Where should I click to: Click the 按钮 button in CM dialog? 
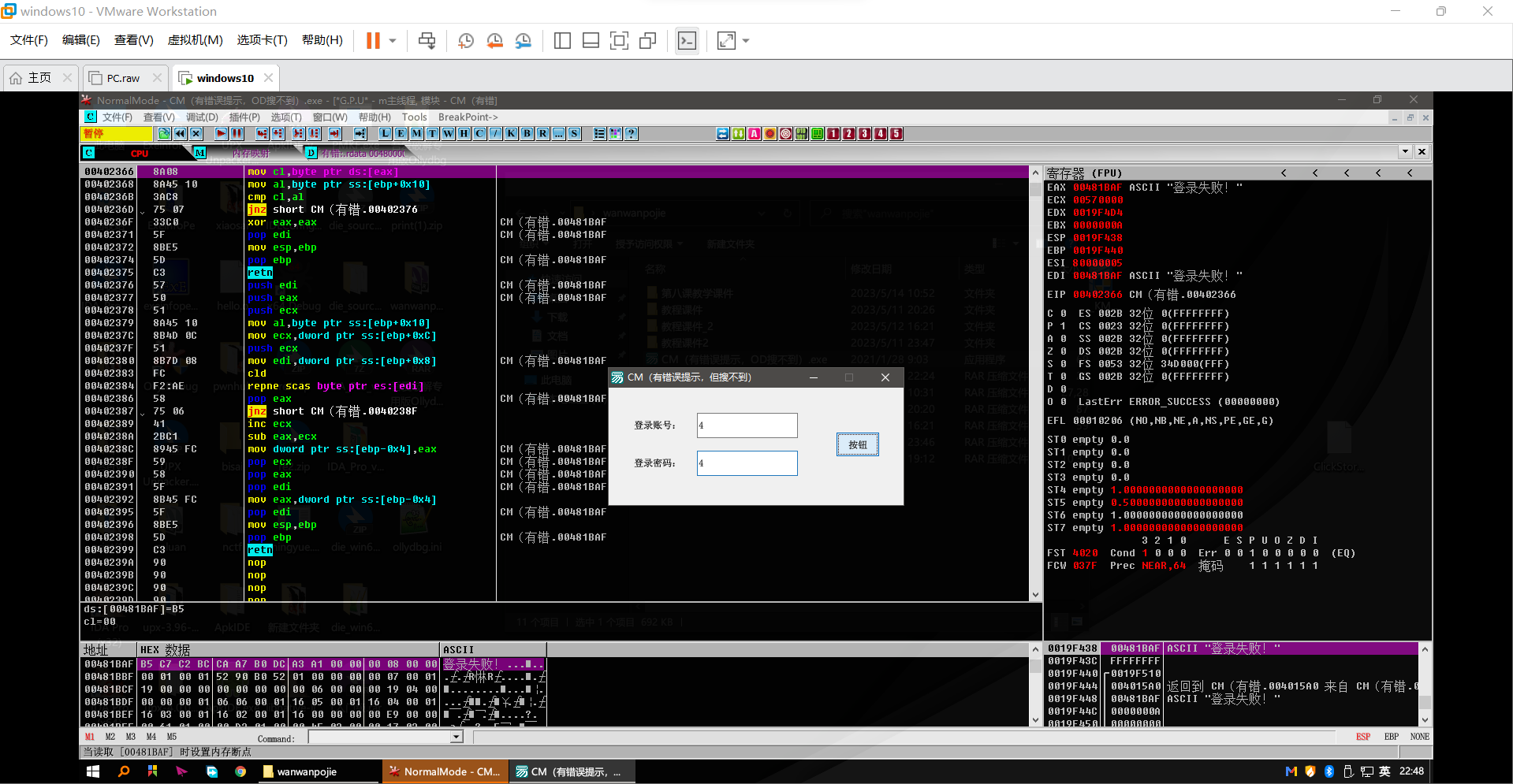click(x=858, y=445)
